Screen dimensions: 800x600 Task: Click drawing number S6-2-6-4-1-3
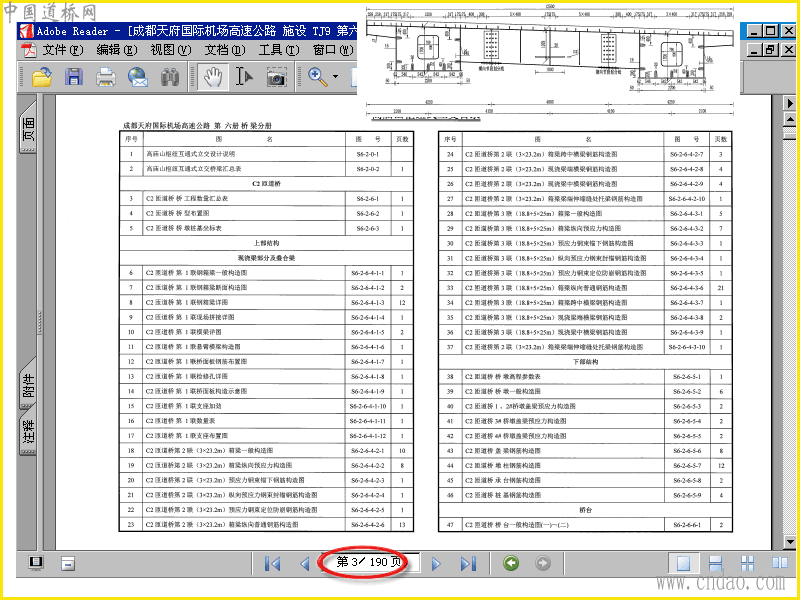coord(368,303)
